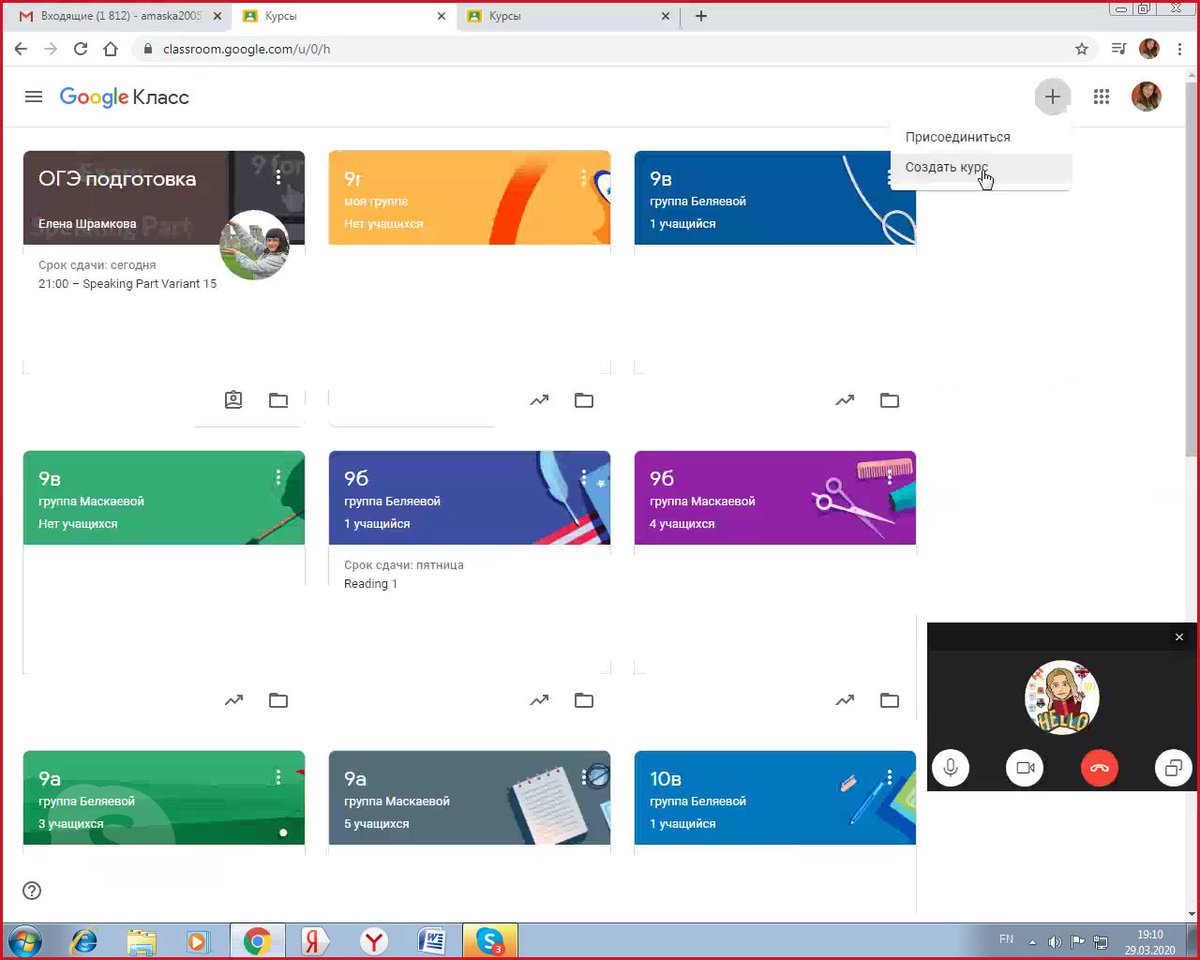Viewport: 1200px width, 960px height.
Task: Open the ОГЭ подготовка course
Action: tap(117, 180)
